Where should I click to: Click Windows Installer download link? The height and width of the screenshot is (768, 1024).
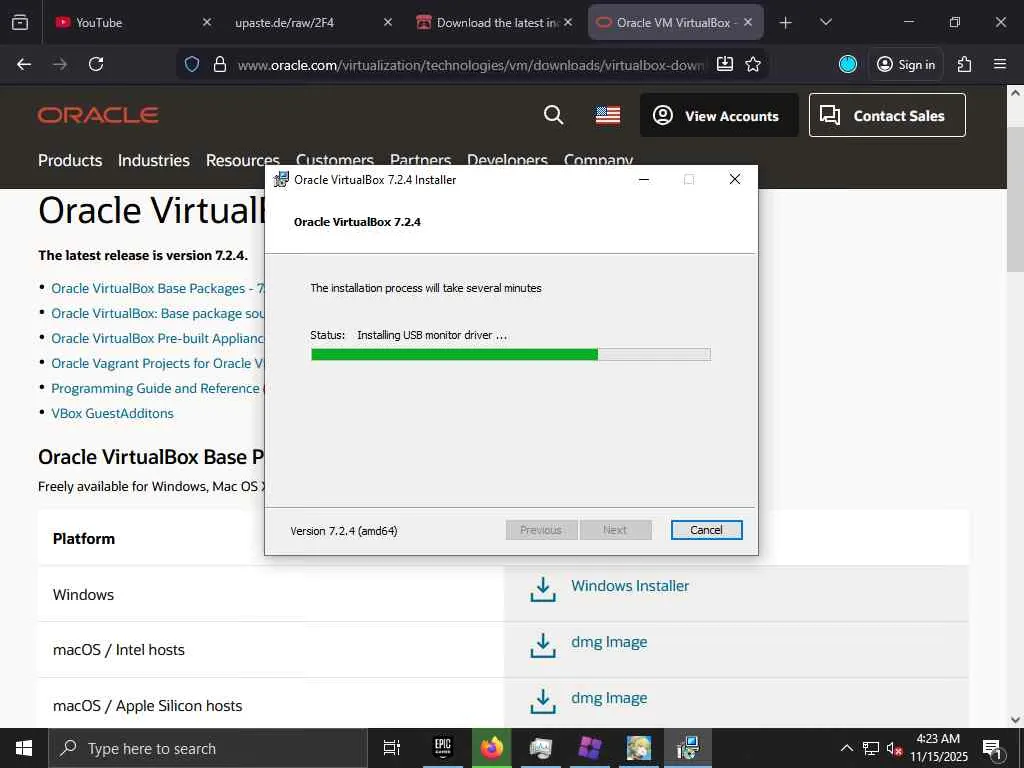click(x=630, y=586)
